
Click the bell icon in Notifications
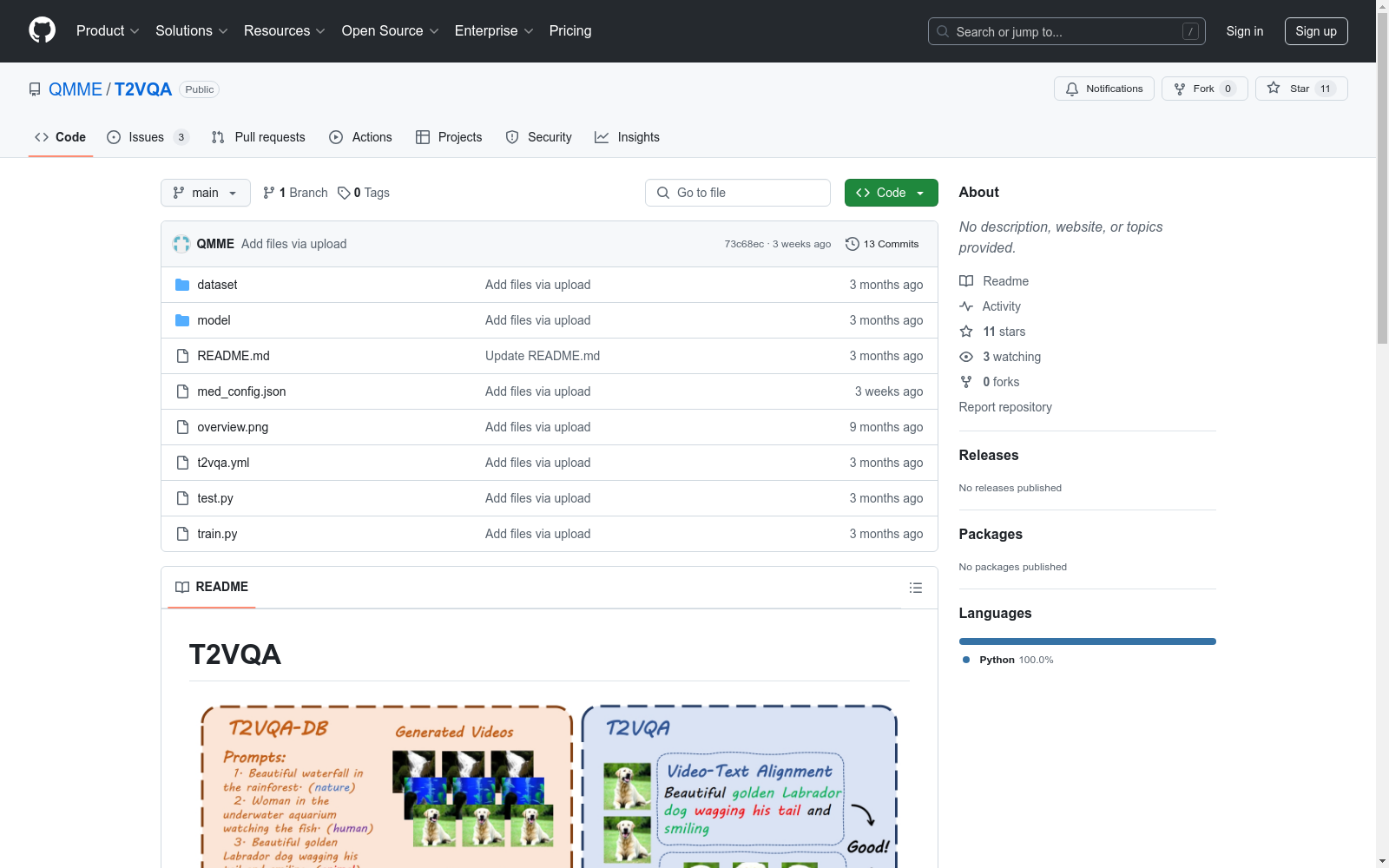[1072, 89]
